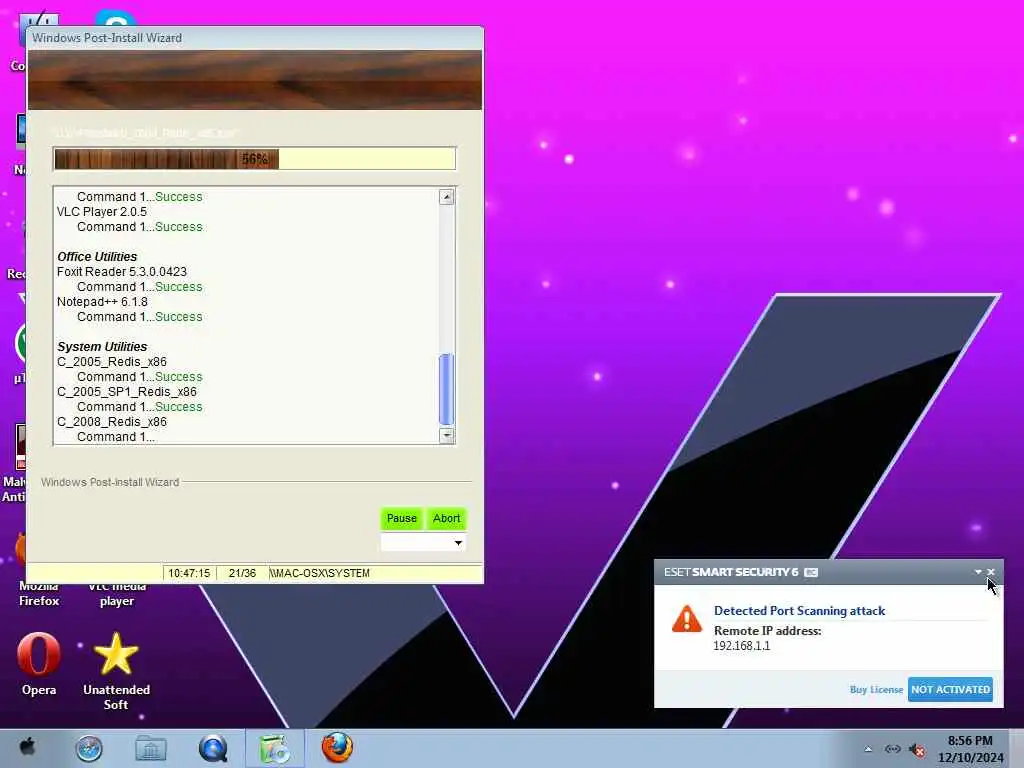Click the blue scrollbar thumb in log

[447, 389]
